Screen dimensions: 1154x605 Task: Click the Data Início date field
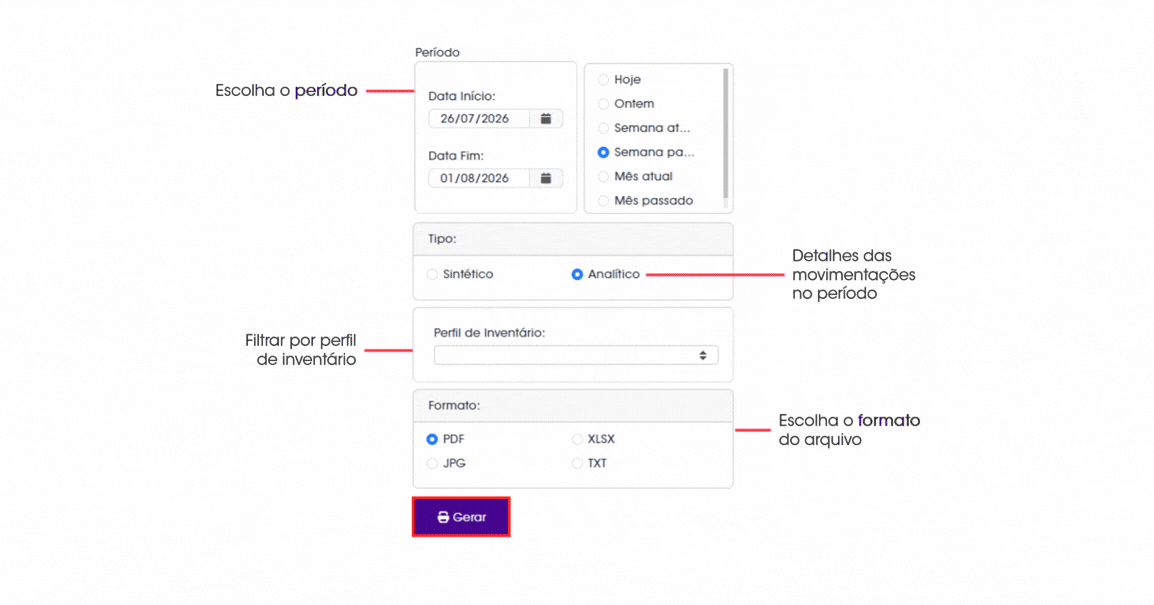coord(479,118)
